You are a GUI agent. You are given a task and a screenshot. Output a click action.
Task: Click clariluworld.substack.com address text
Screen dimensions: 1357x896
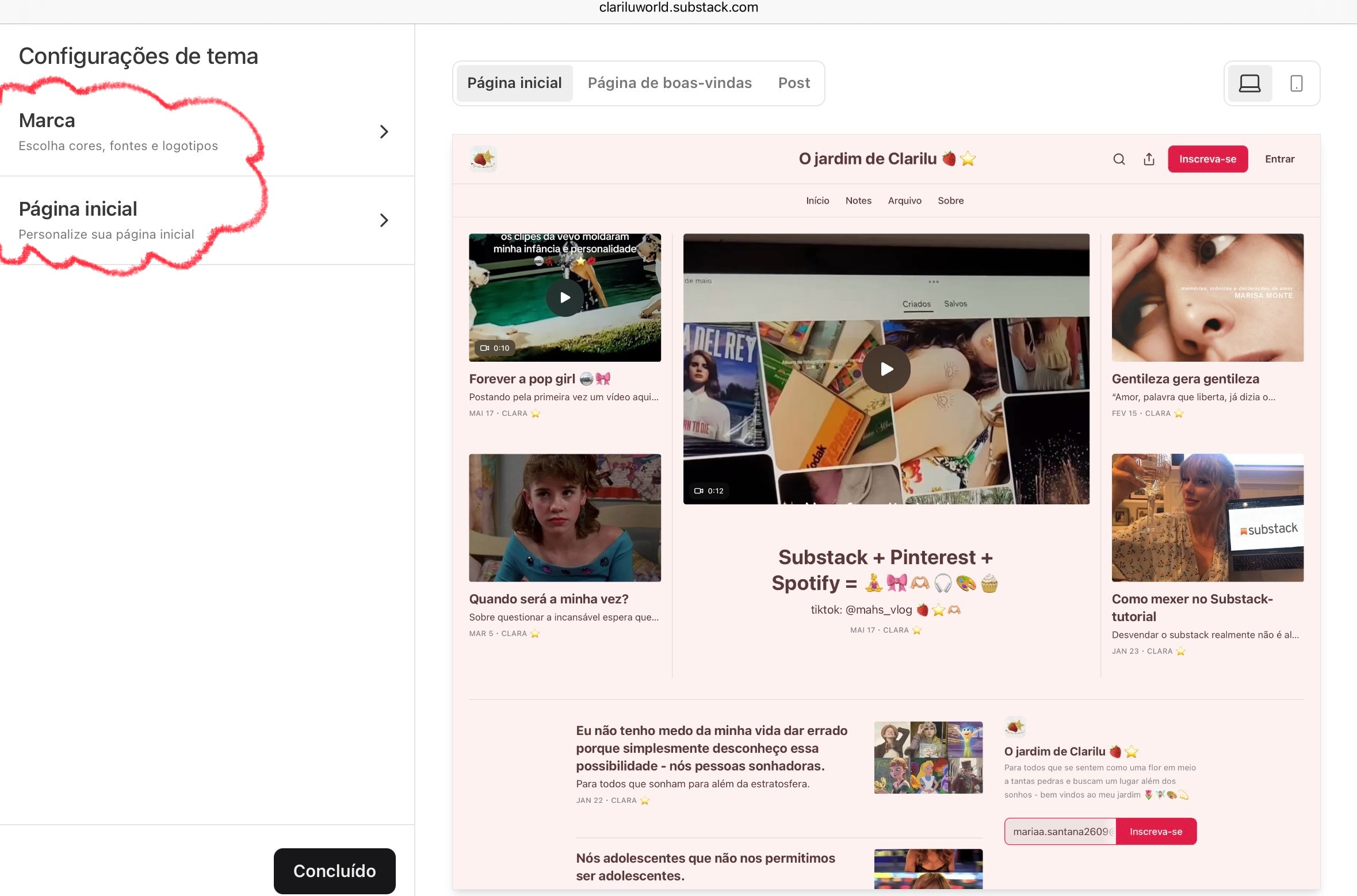[678, 7]
